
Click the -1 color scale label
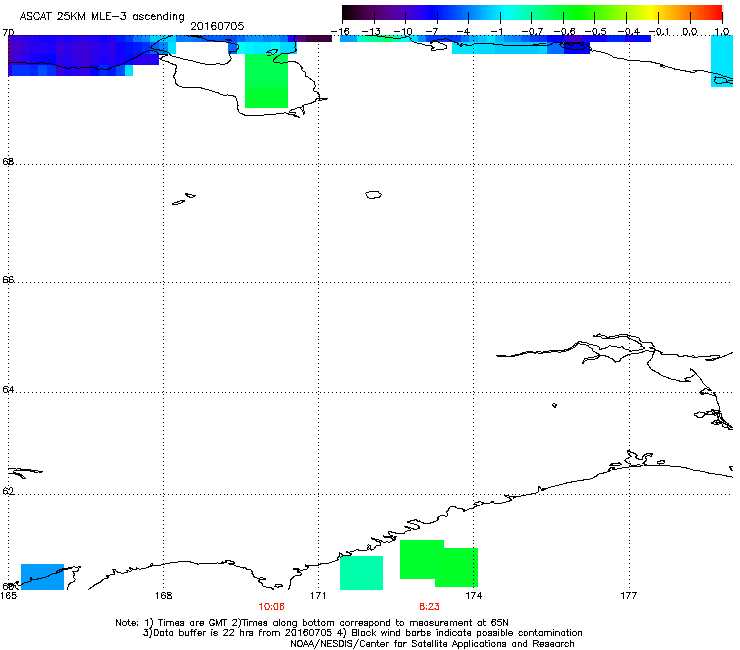click(x=495, y=32)
